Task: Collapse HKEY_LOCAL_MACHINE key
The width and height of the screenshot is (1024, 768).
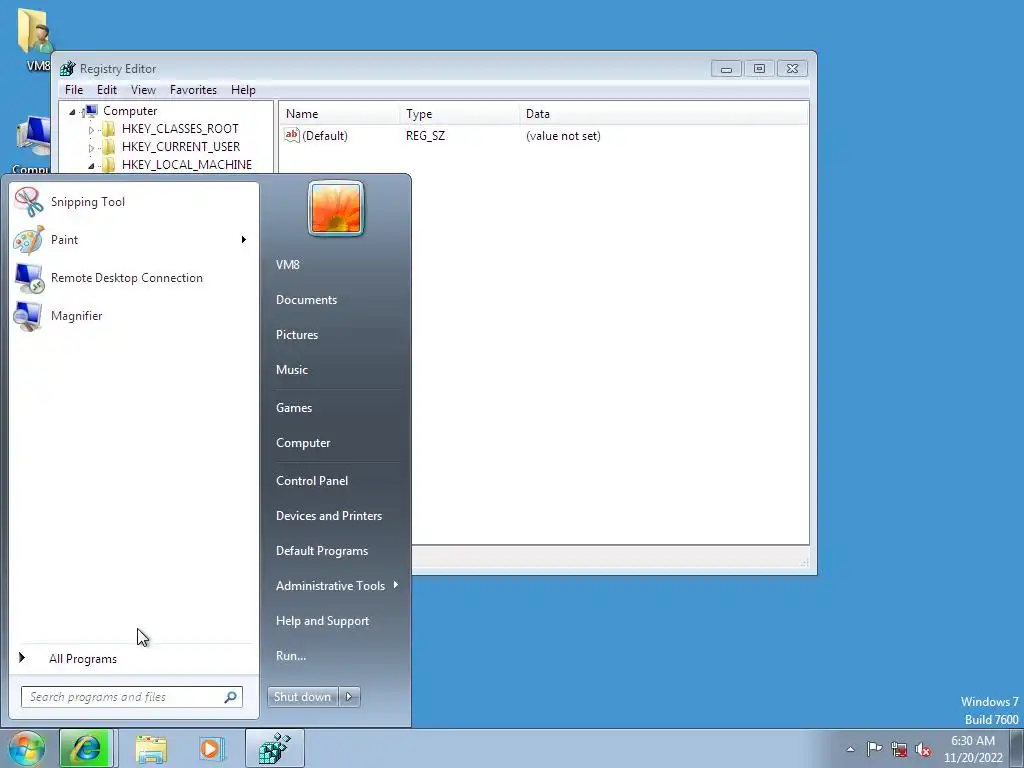Action: point(91,166)
